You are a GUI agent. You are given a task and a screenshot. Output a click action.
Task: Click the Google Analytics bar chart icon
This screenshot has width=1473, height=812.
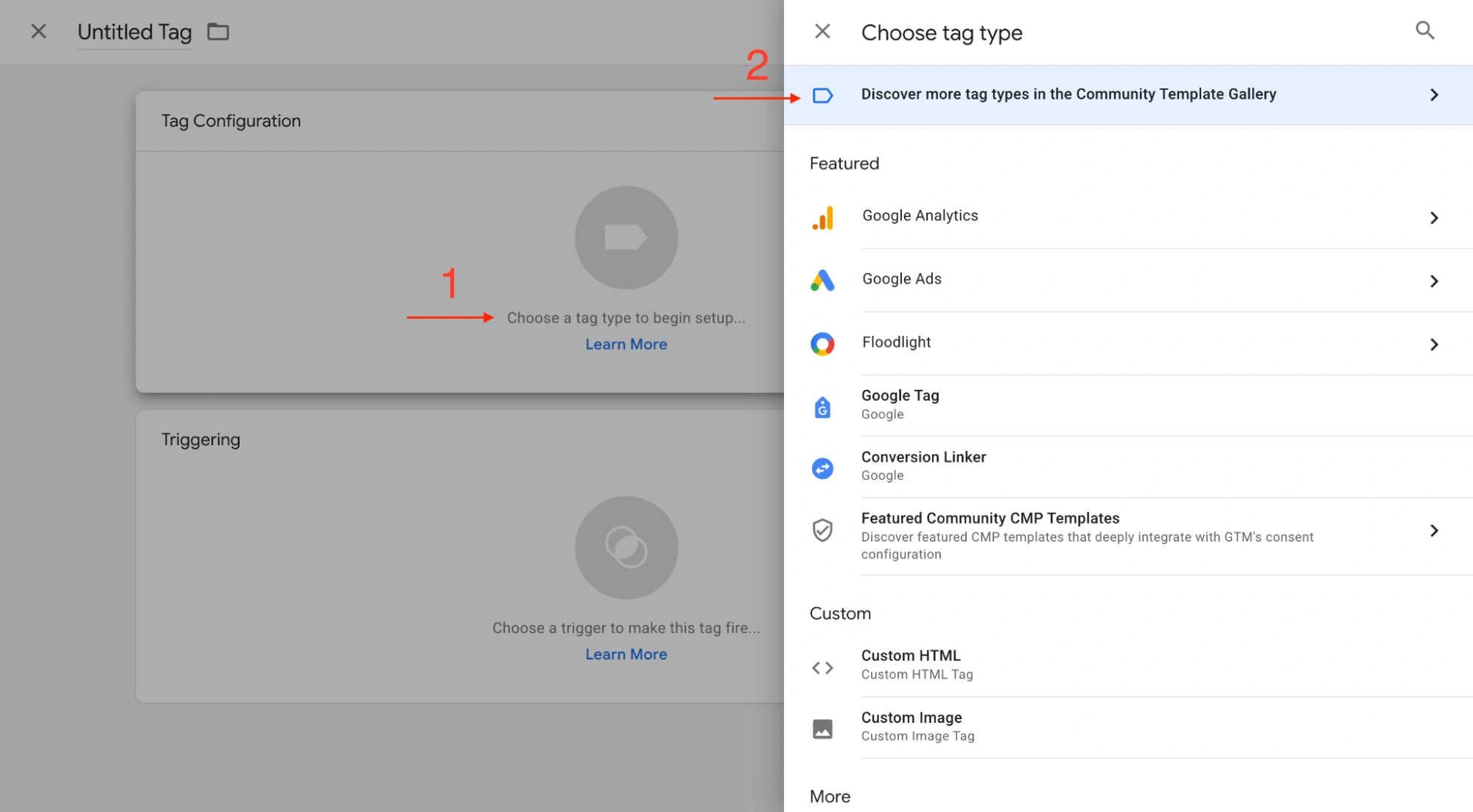coord(822,217)
